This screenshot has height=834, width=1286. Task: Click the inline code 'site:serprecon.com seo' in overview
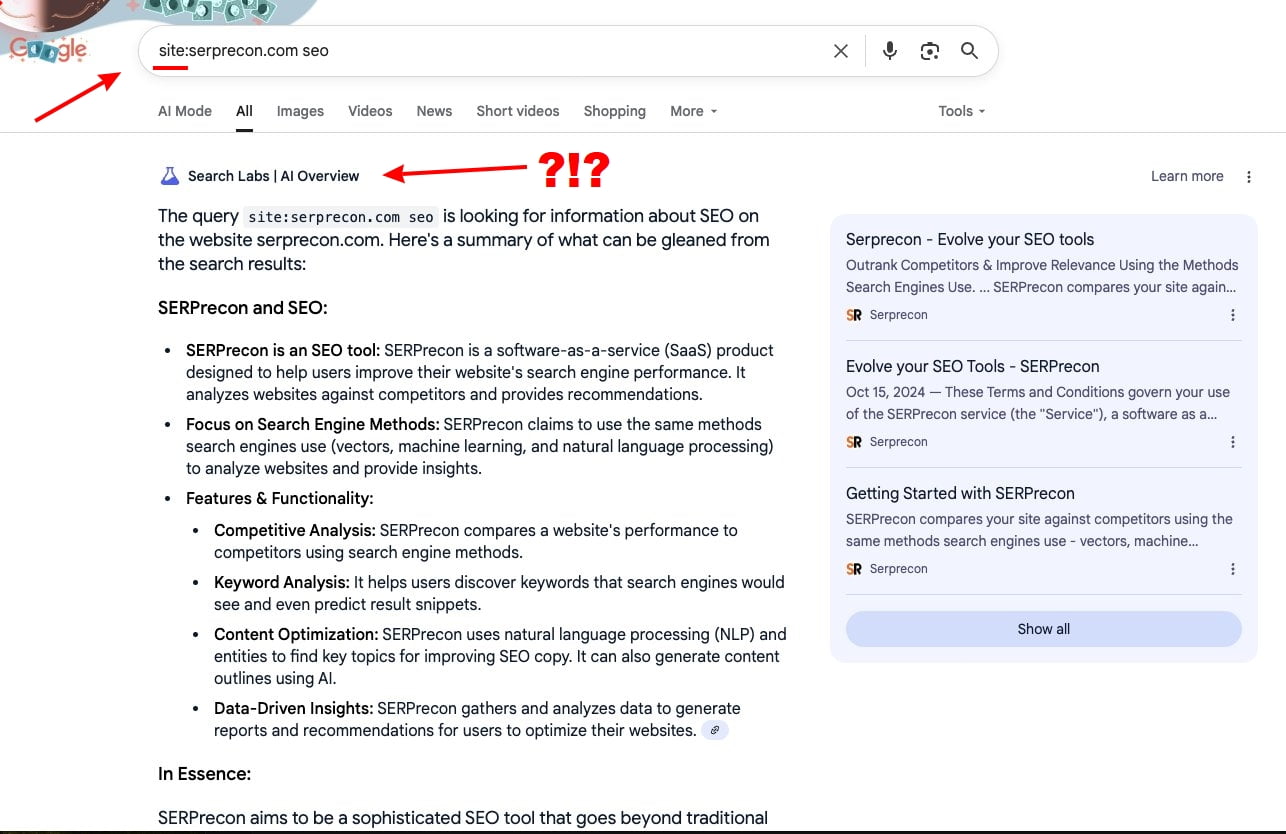pos(341,216)
